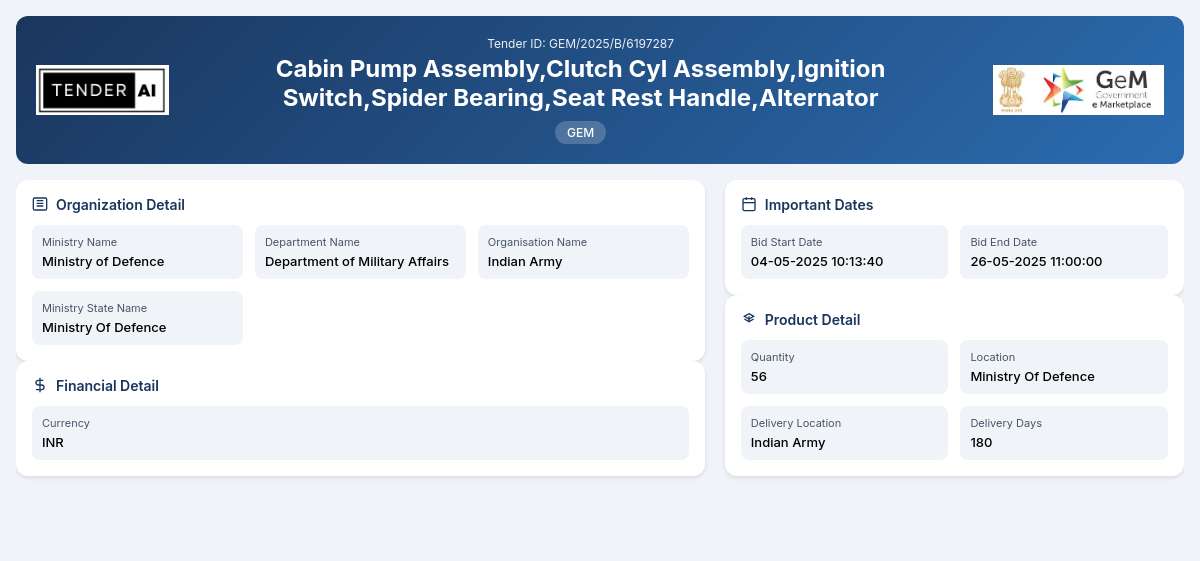Click the Department of Military Affairs card

point(360,252)
